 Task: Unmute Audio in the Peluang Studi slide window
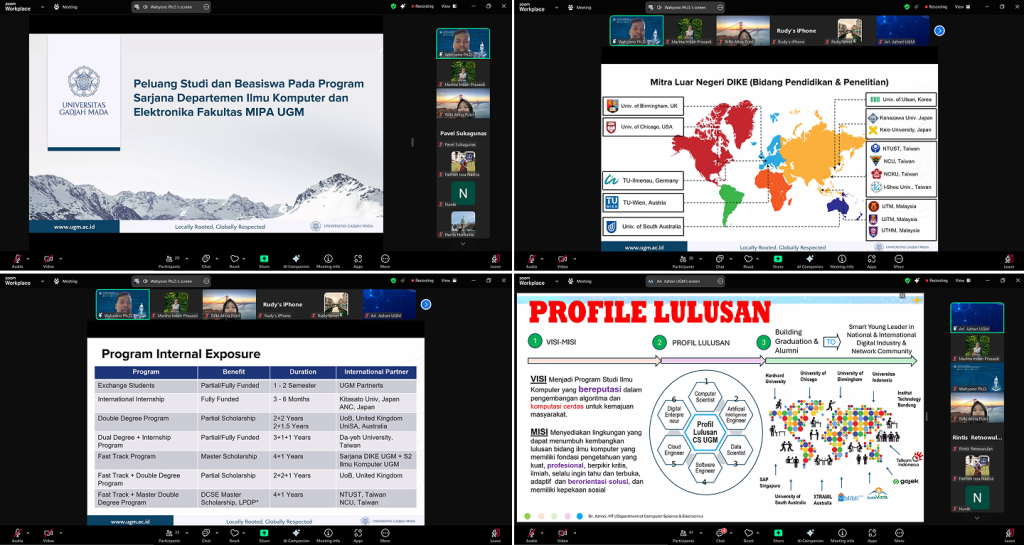(x=18, y=260)
